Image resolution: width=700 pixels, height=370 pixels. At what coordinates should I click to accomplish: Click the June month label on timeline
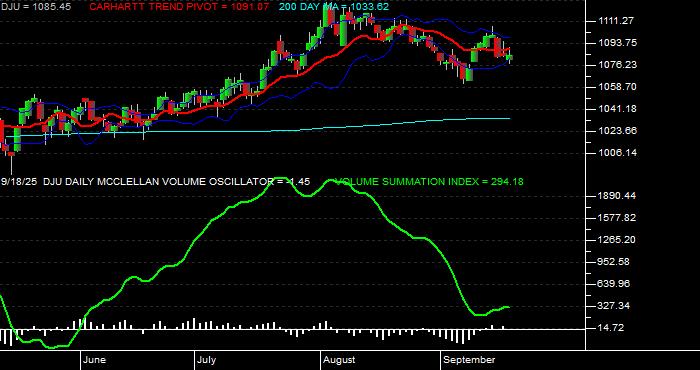click(x=94, y=360)
